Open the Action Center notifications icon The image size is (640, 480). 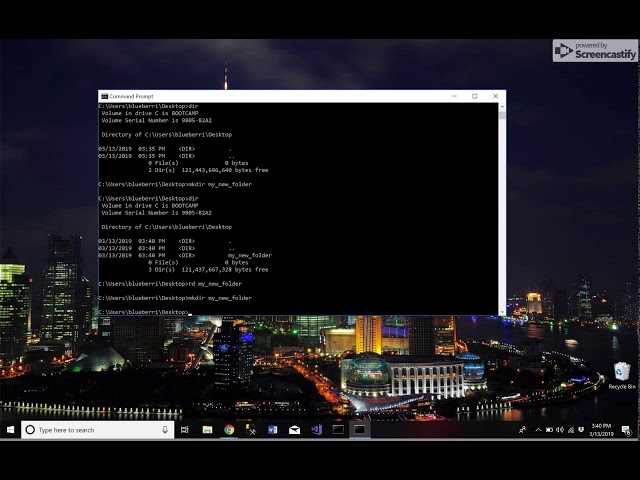(x=626, y=430)
